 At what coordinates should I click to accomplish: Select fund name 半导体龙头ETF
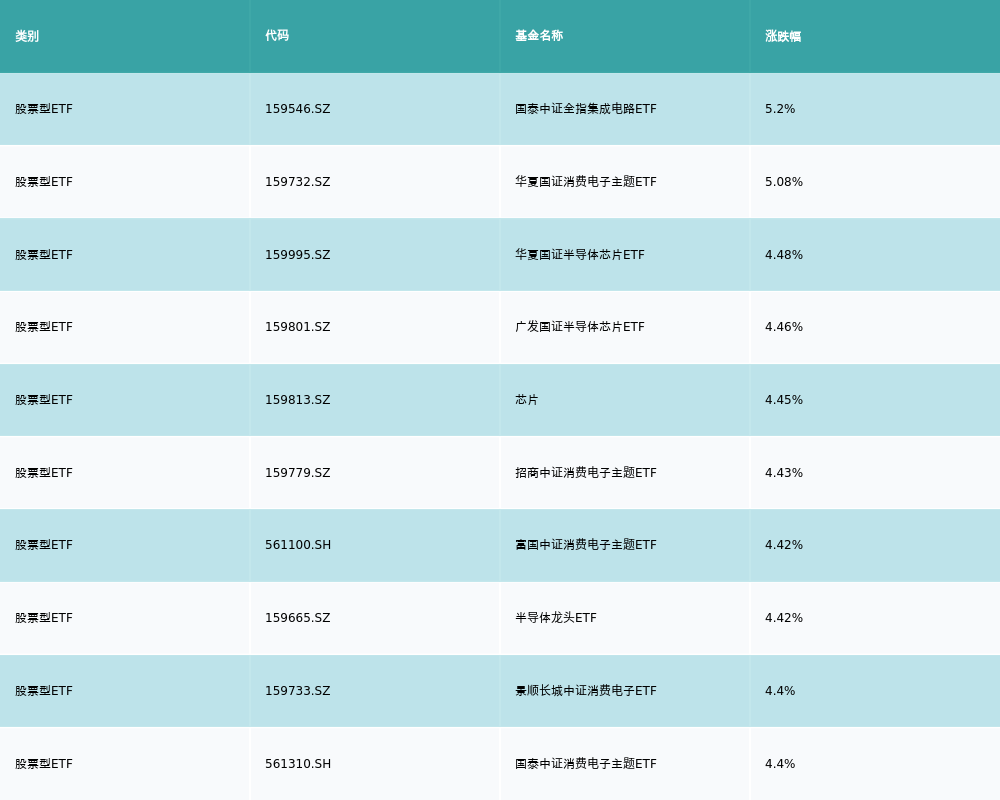pos(555,618)
